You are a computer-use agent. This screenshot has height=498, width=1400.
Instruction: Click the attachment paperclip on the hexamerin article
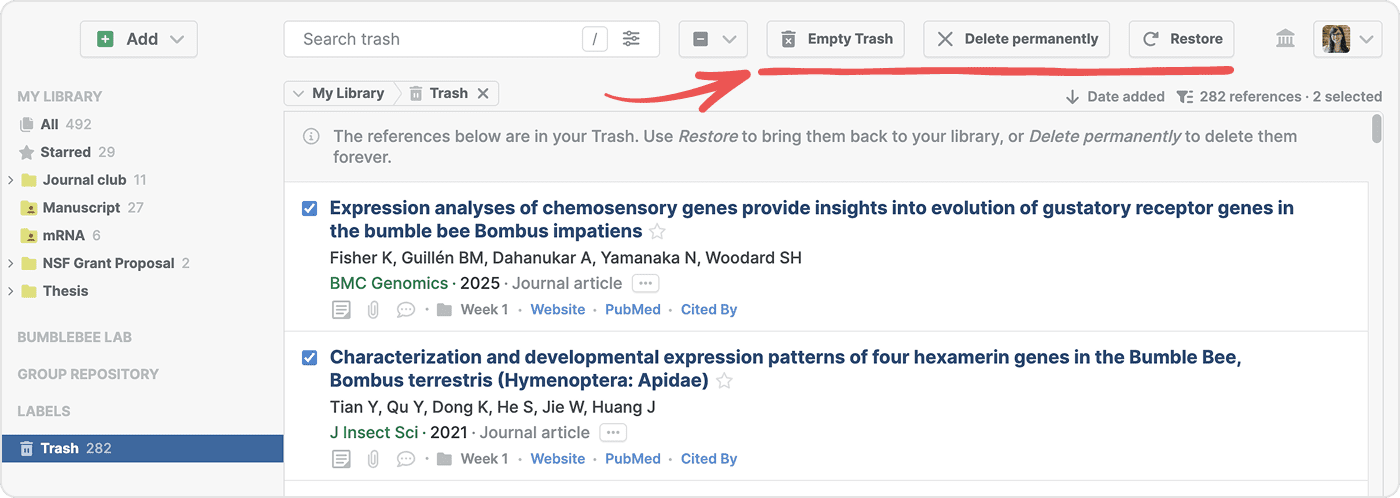pyautogui.click(x=373, y=459)
